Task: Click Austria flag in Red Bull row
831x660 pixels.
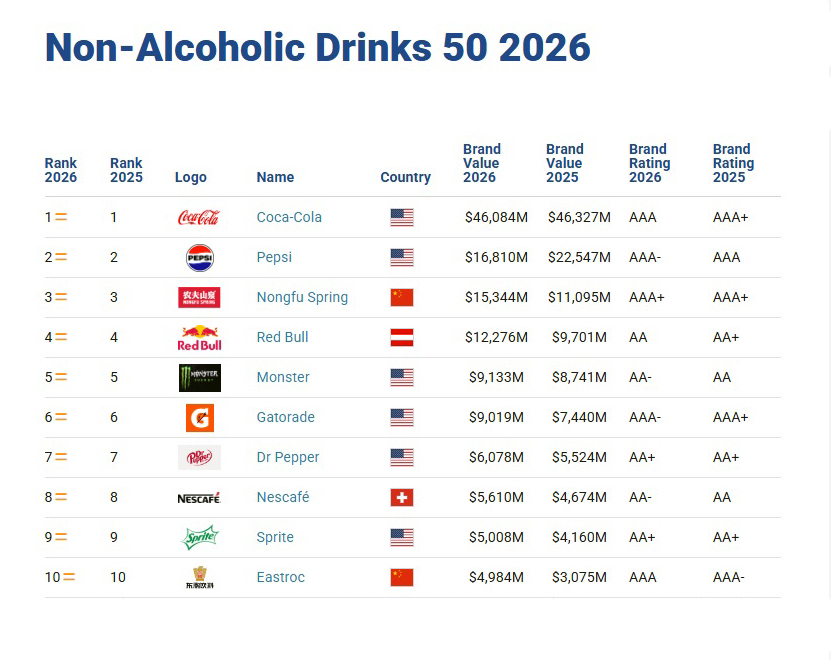Action: tap(402, 337)
